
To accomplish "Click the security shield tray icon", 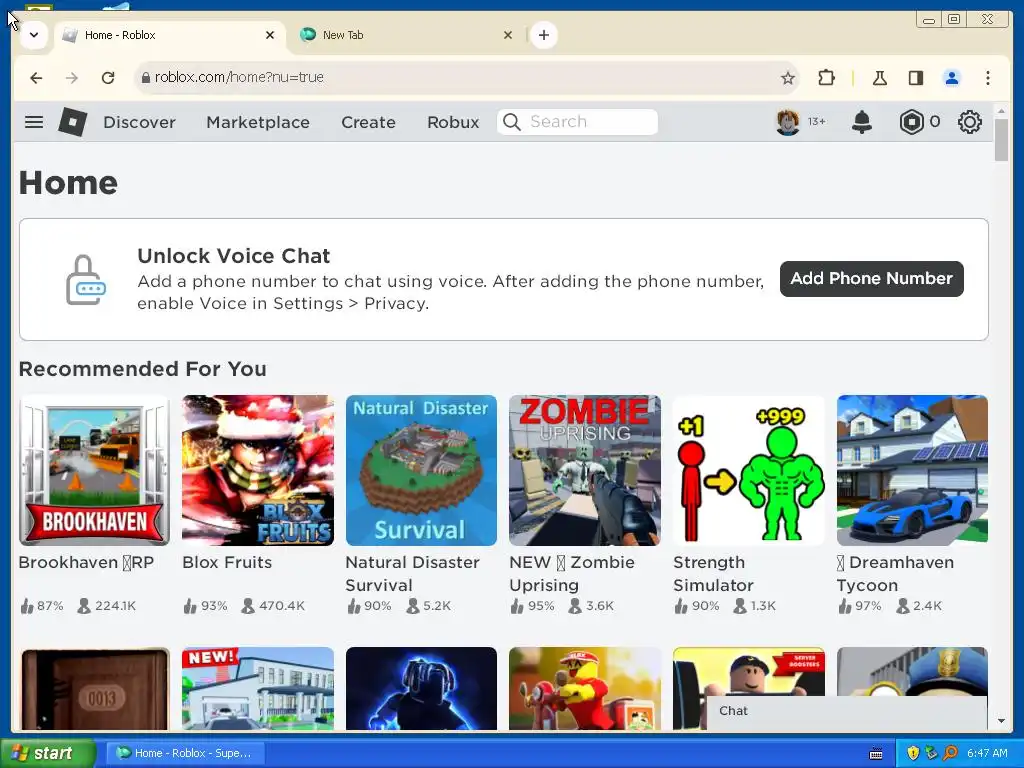I will [x=913, y=753].
